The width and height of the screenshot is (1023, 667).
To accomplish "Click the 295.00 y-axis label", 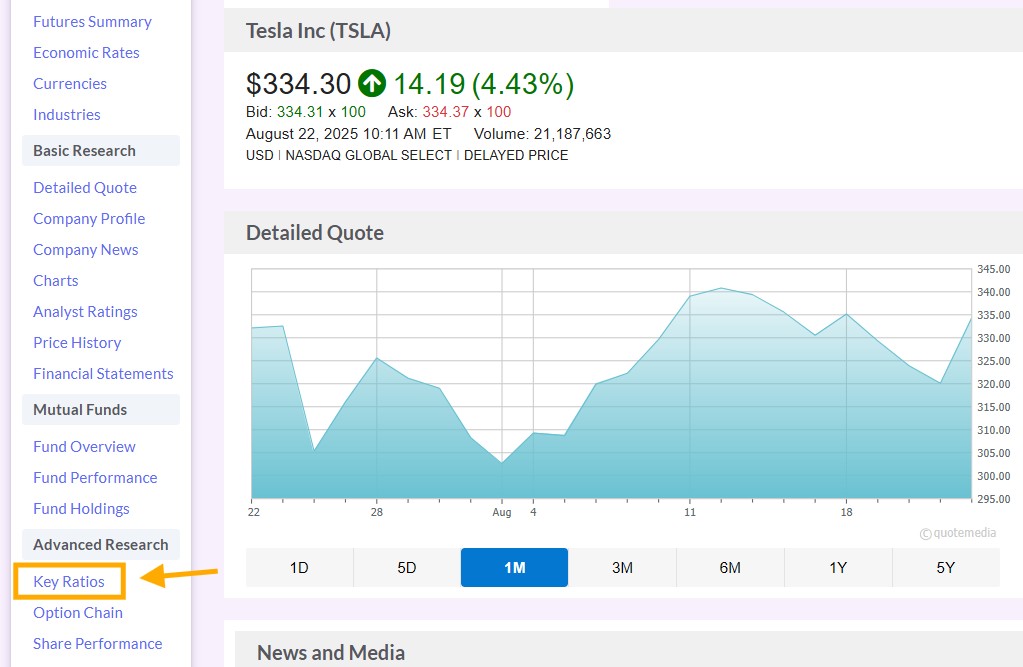I will click(993, 499).
